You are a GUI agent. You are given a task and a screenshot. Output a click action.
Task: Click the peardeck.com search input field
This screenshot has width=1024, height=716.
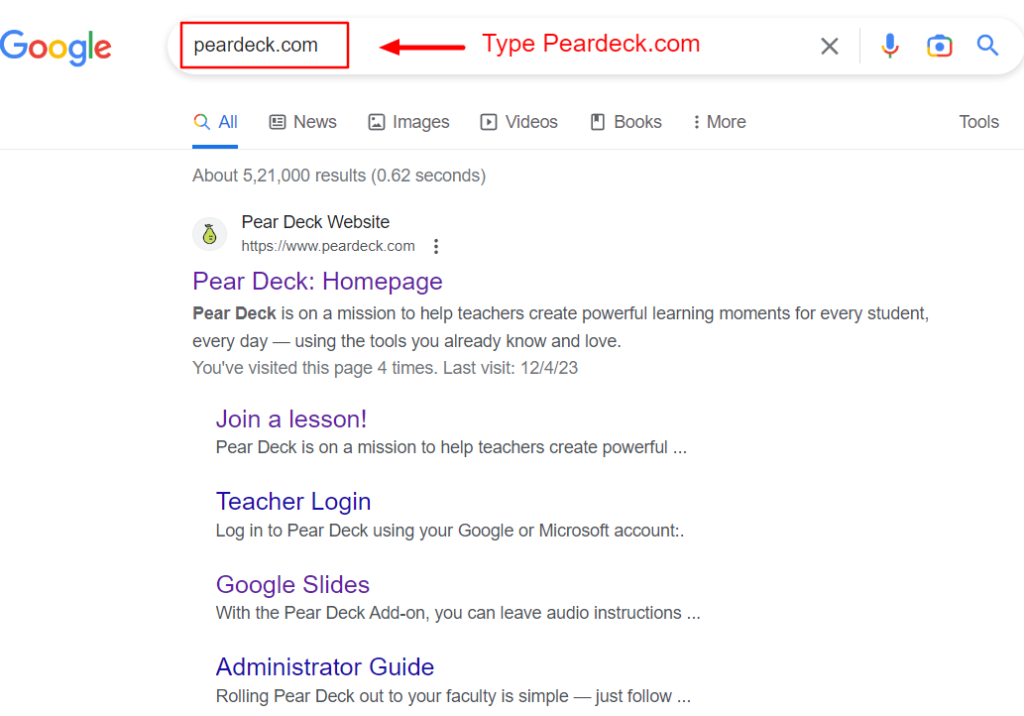264,45
